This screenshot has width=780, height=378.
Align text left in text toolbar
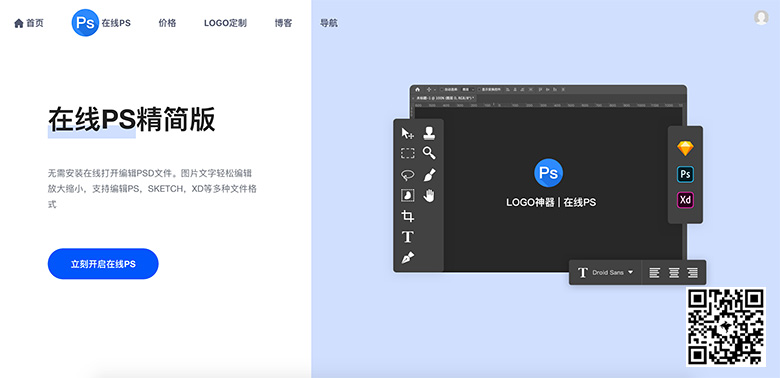click(x=654, y=273)
